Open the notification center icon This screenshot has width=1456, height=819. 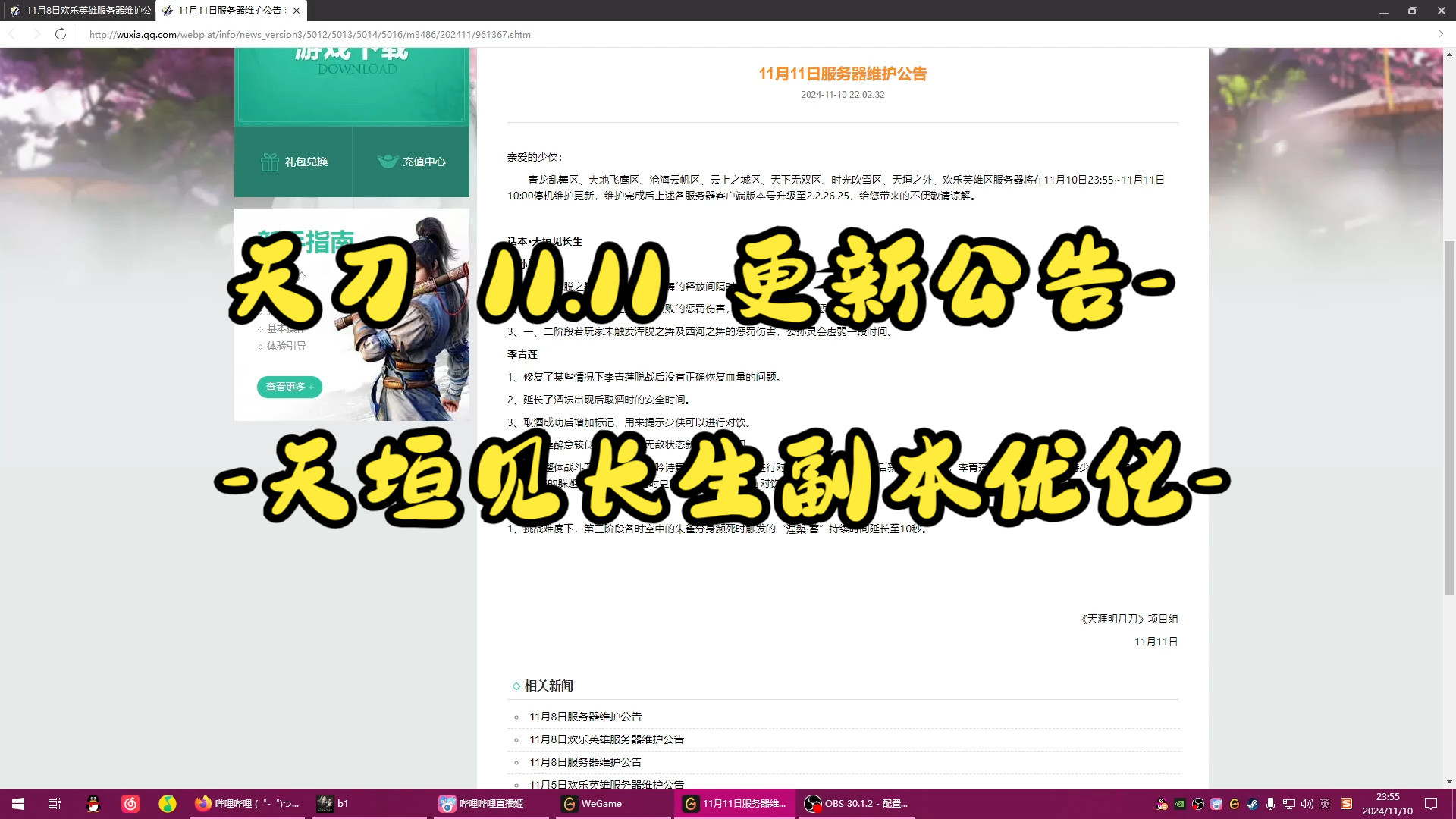(1431, 804)
